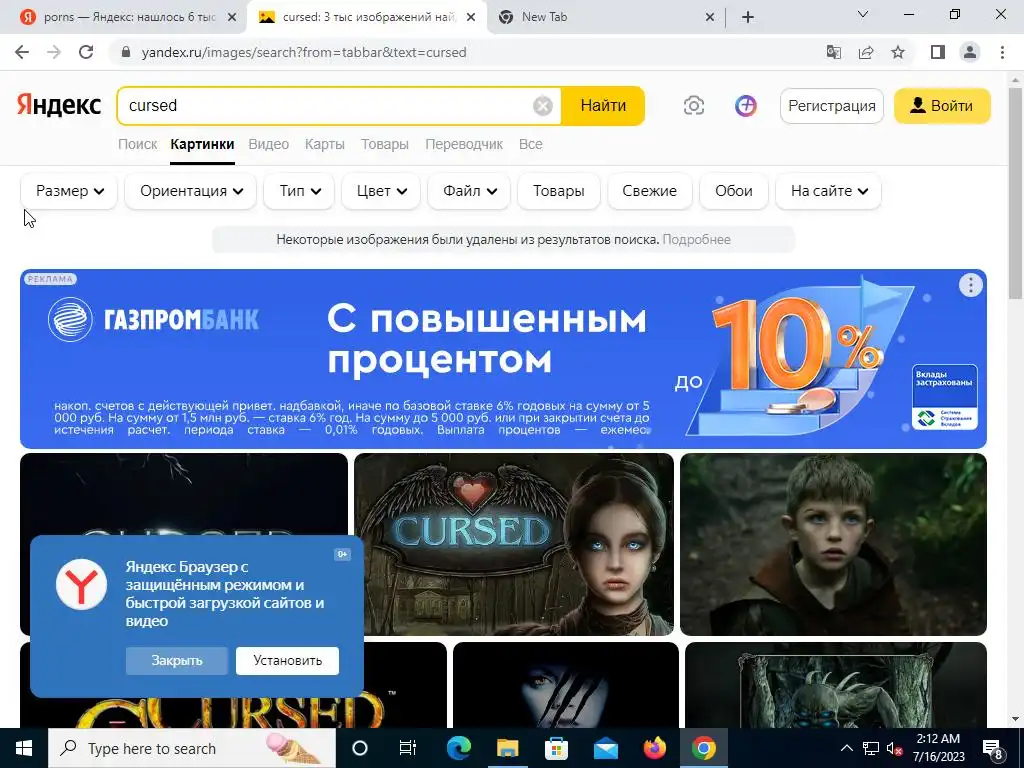This screenshot has height=768, width=1024.
Task: Open File Explorer from taskbar
Action: pos(507,748)
